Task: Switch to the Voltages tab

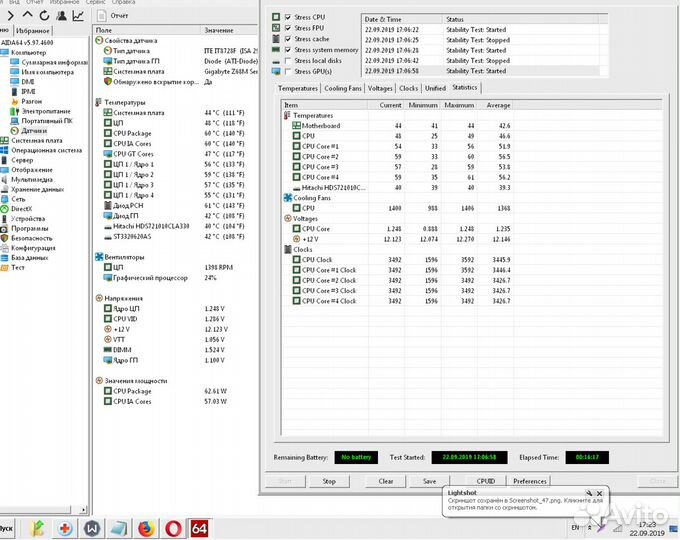Action: tap(380, 88)
